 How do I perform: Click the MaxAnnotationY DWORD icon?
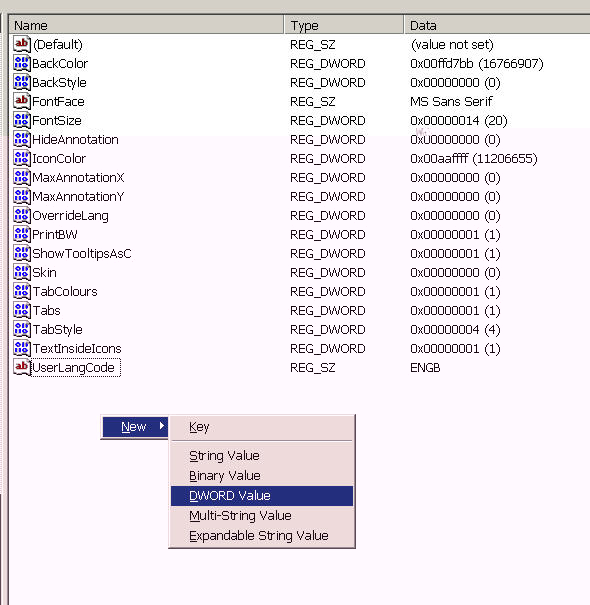pyautogui.click(x=22, y=196)
